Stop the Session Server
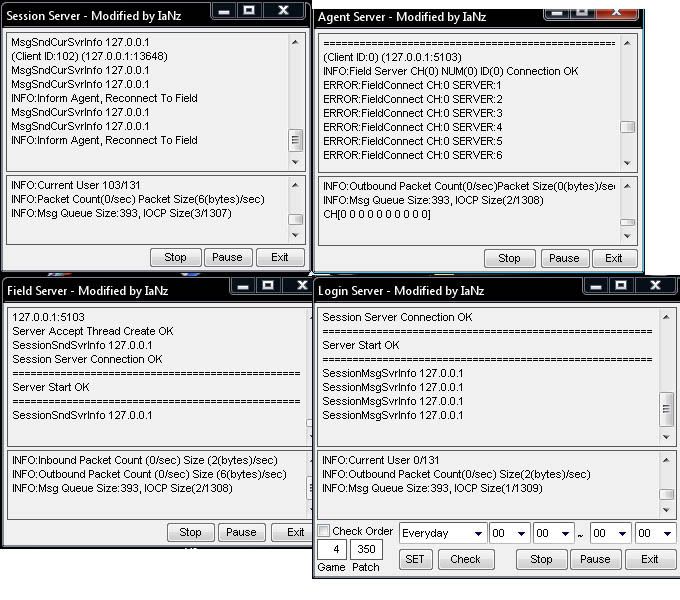This screenshot has width=680, height=600. (175, 257)
